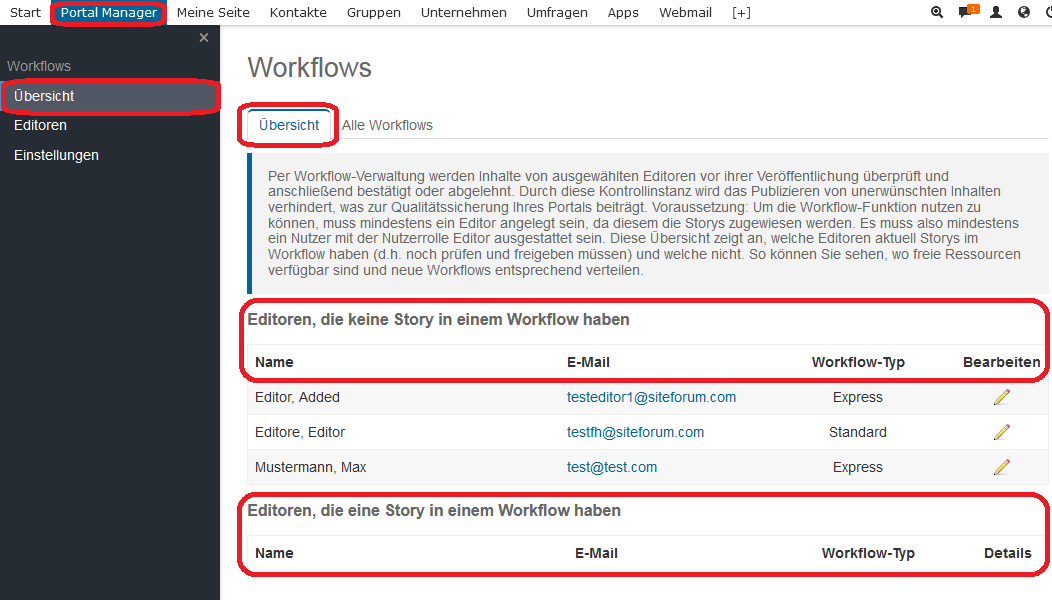Image resolution: width=1052 pixels, height=600 pixels.
Task: Click the logout power icon
Action: click(x=1047, y=12)
